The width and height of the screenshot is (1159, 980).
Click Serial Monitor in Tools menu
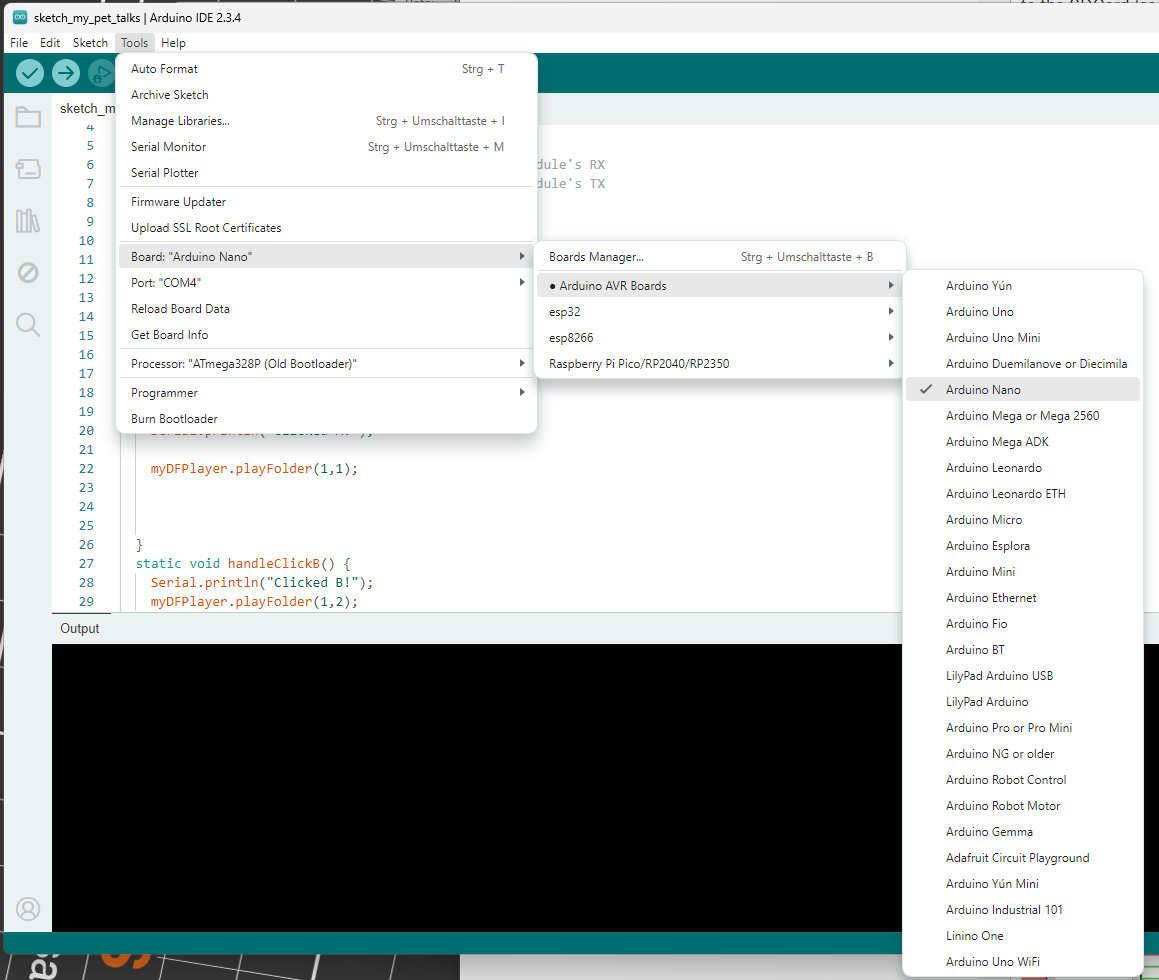coord(169,147)
